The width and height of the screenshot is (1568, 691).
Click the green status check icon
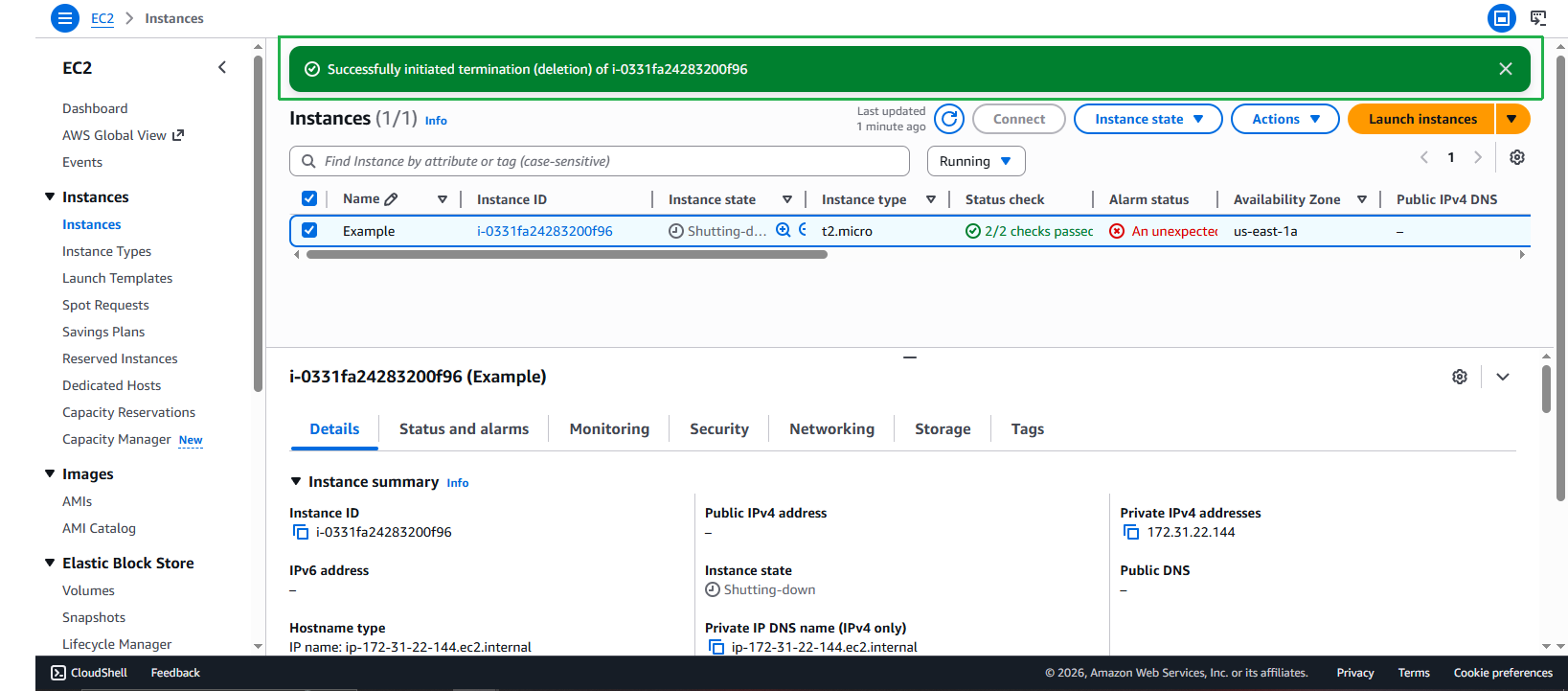click(973, 231)
